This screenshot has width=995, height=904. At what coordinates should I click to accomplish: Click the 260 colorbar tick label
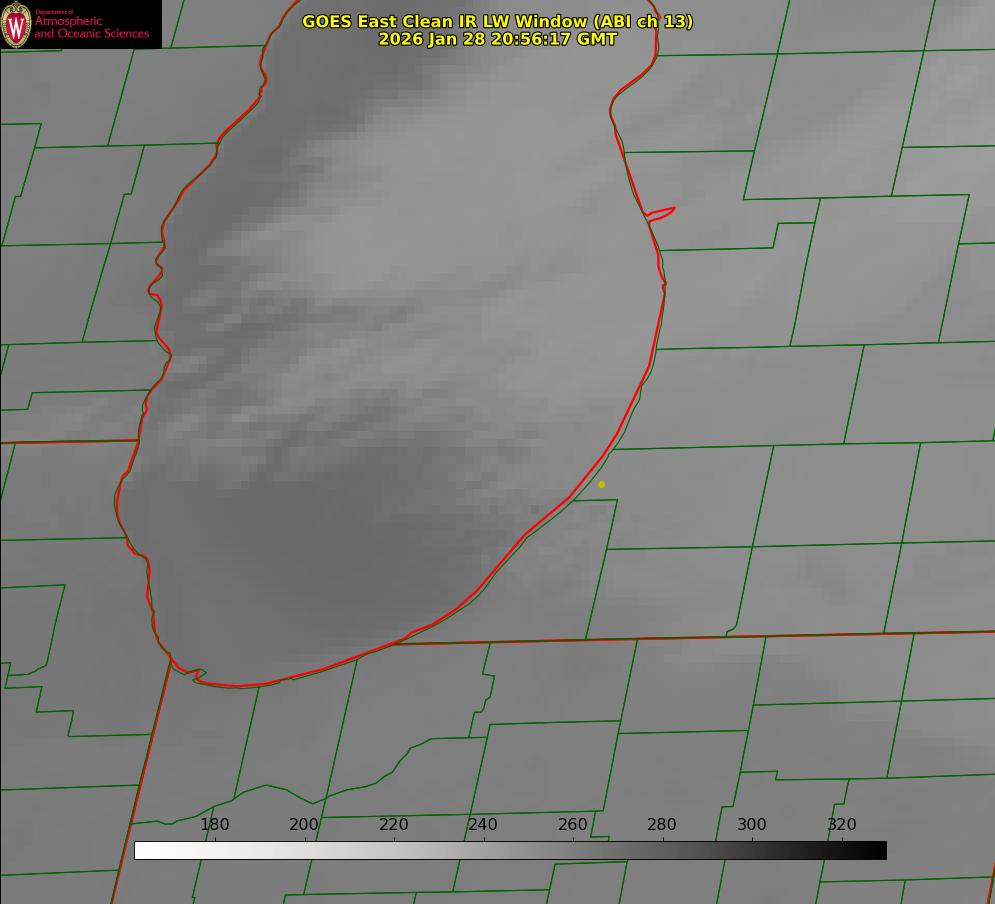pyautogui.click(x=573, y=825)
